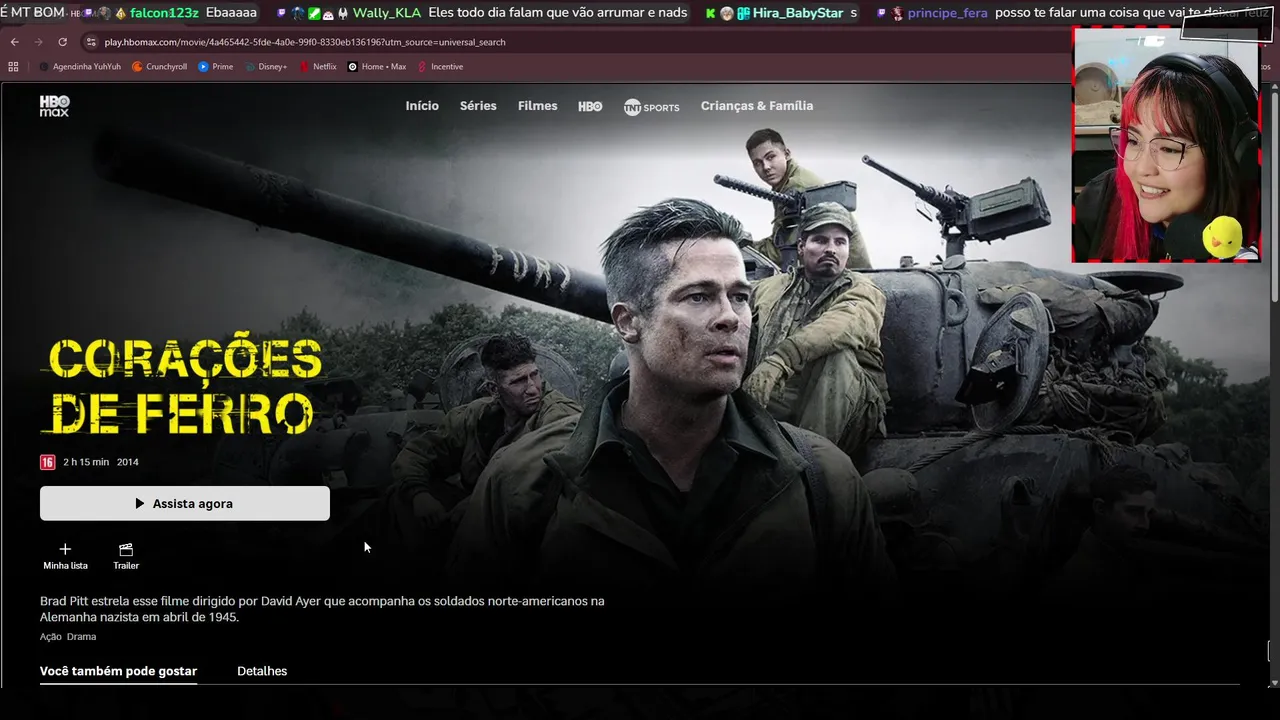The height and width of the screenshot is (720, 1280).
Task: Switch to Você também pode gostar tab
Action: [x=118, y=671]
